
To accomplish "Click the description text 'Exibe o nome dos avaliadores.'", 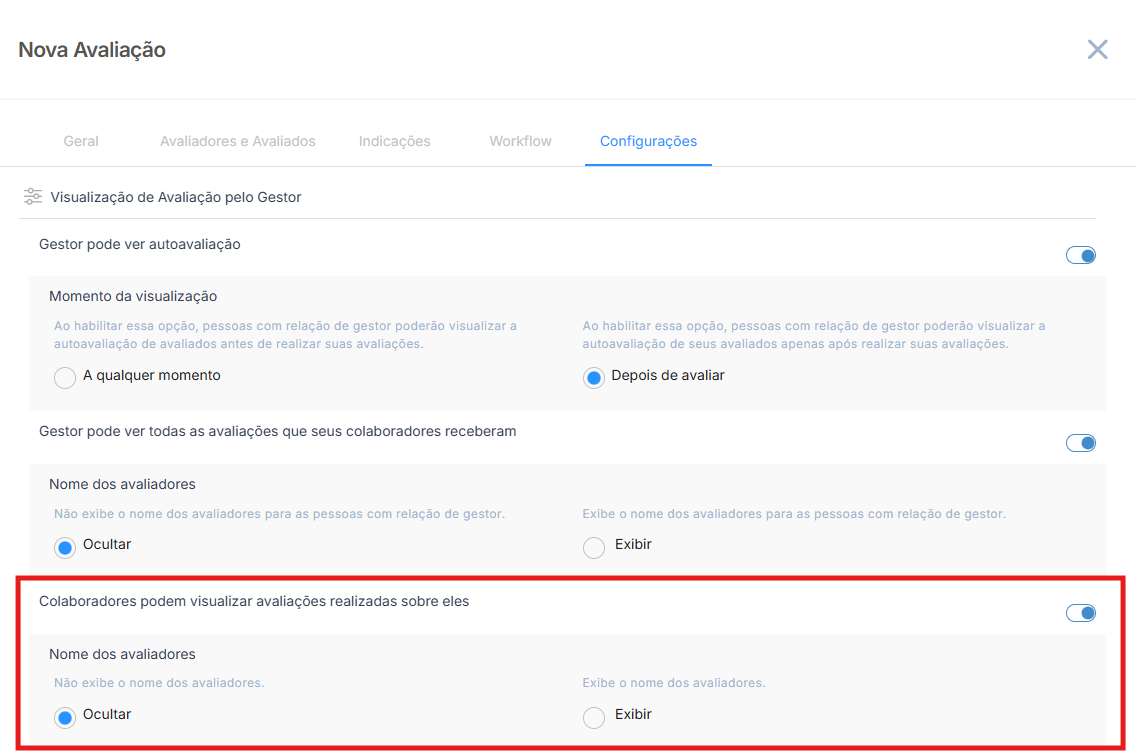I will click(673, 683).
